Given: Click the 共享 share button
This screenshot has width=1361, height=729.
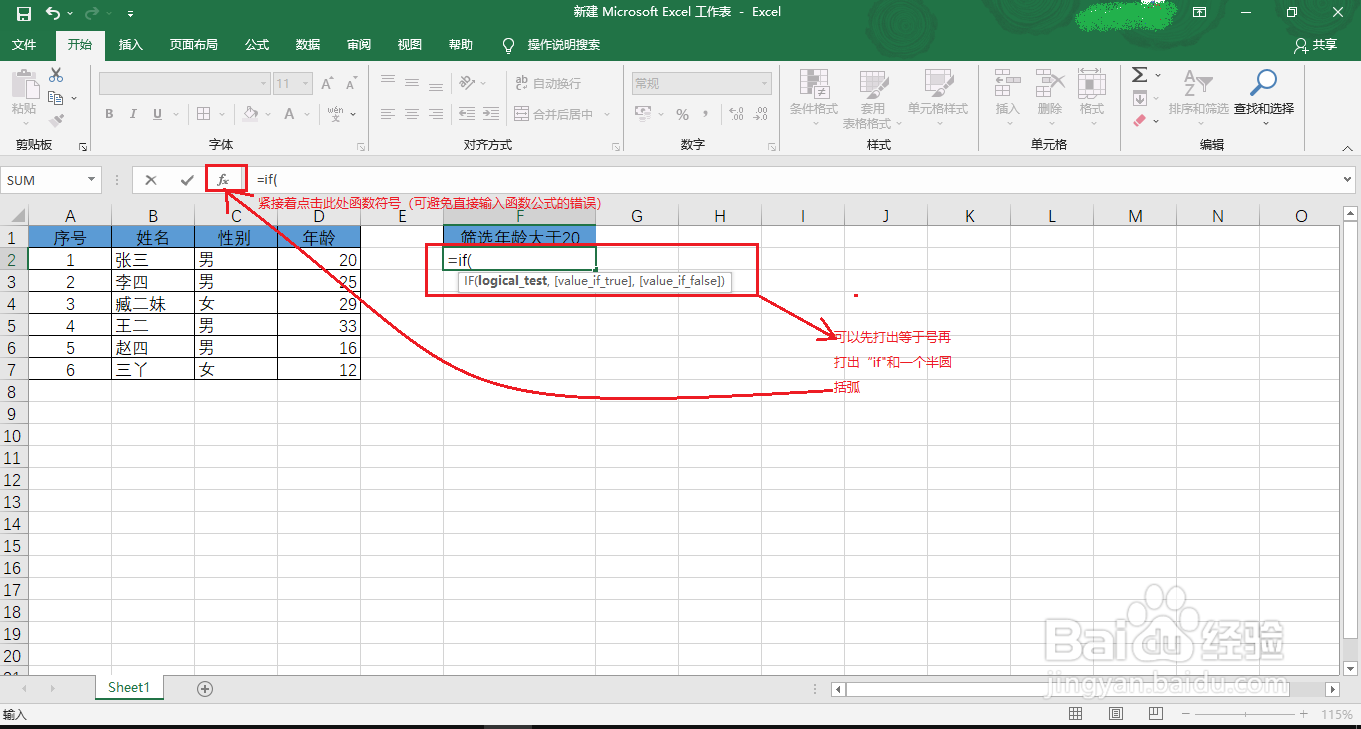Looking at the screenshot, I should tap(1315, 45).
